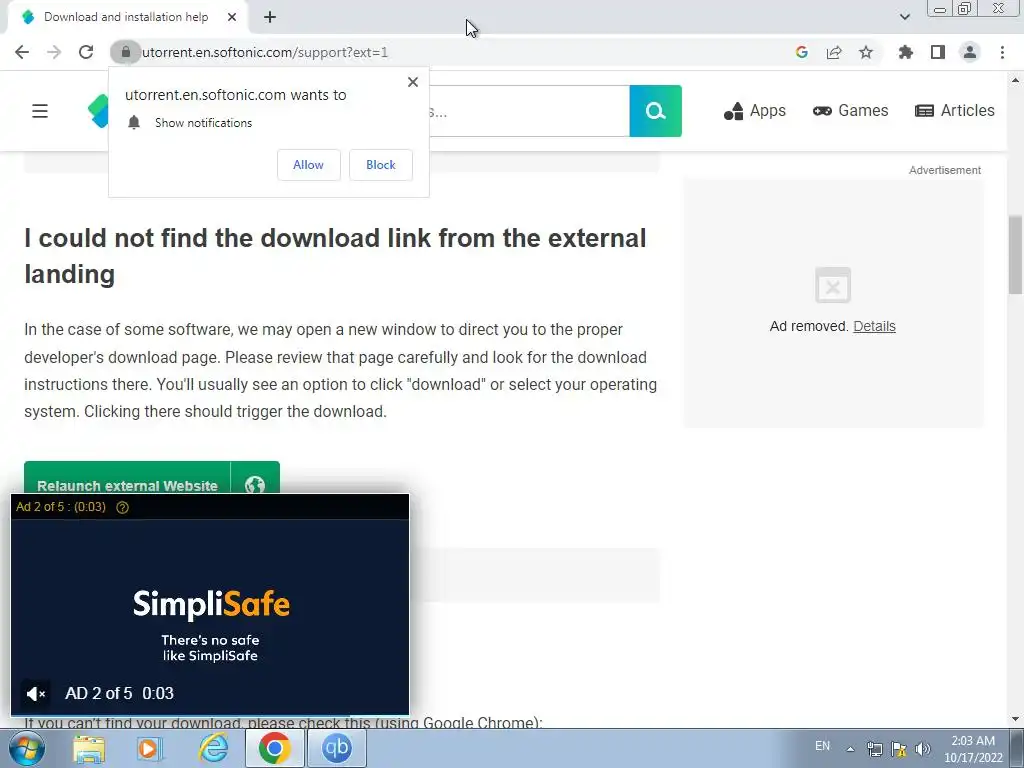Click the Advertisement label
The height and width of the screenshot is (768, 1024).
[945, 170]
